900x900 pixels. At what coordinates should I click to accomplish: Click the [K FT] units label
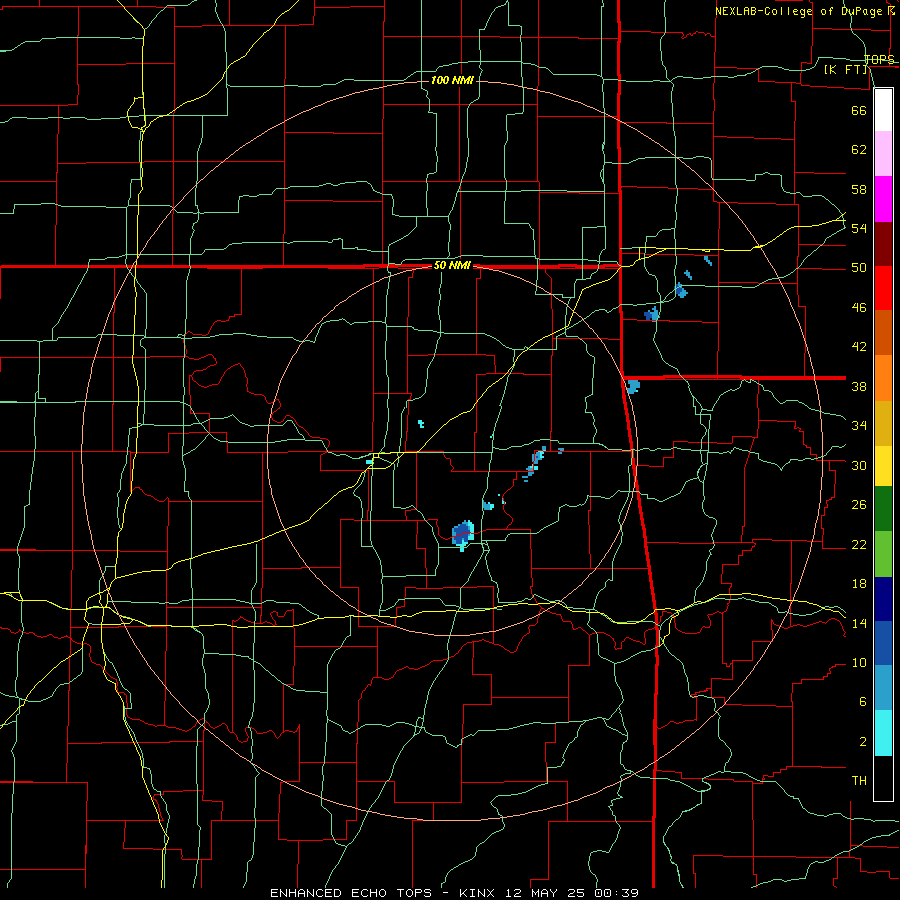coord(845,69)
